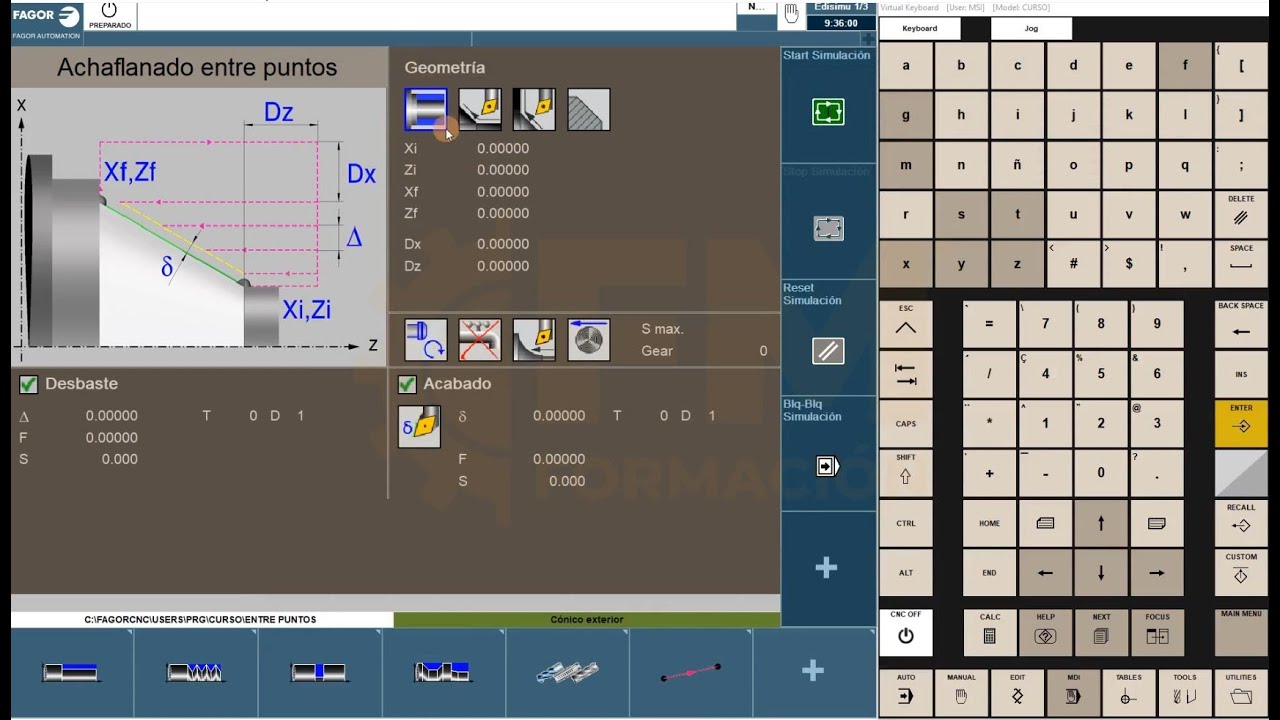The width and height of the screenshot is (1280, 720).
Task: Expand the threading cycles softkey
Action: point(195,672)
